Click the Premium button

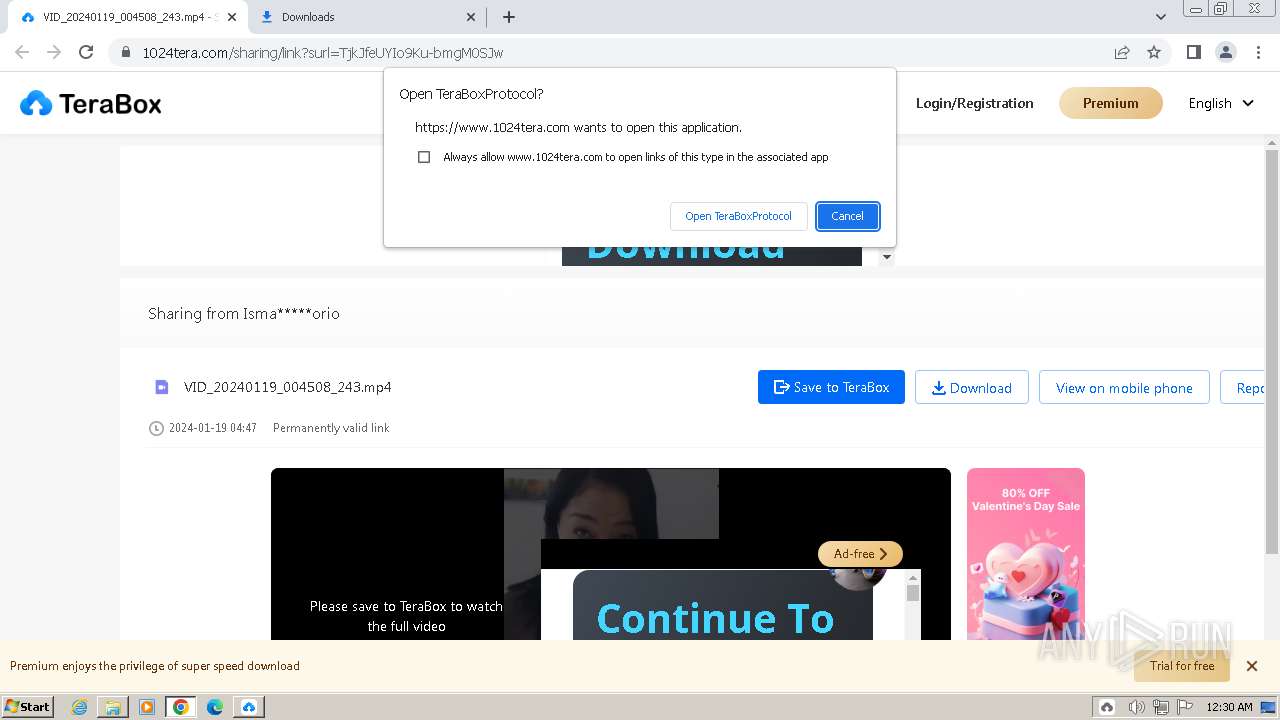pos(1110,103)
